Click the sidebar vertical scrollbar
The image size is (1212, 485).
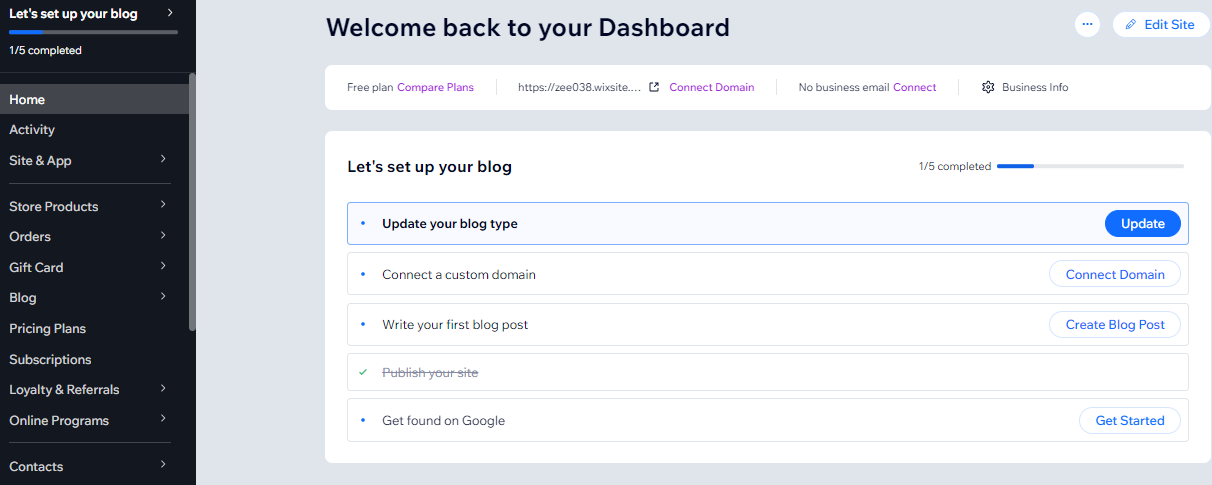(192, 202)
